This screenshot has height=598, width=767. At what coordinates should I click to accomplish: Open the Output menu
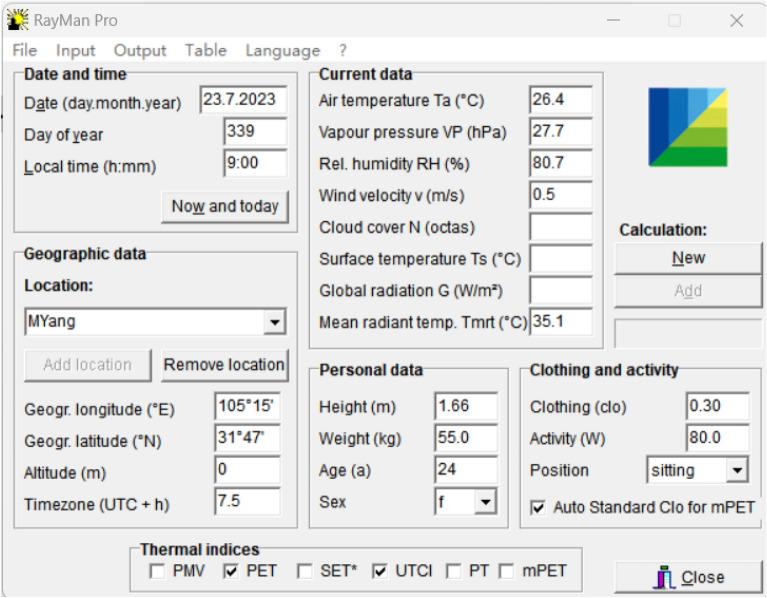(140, 50)
